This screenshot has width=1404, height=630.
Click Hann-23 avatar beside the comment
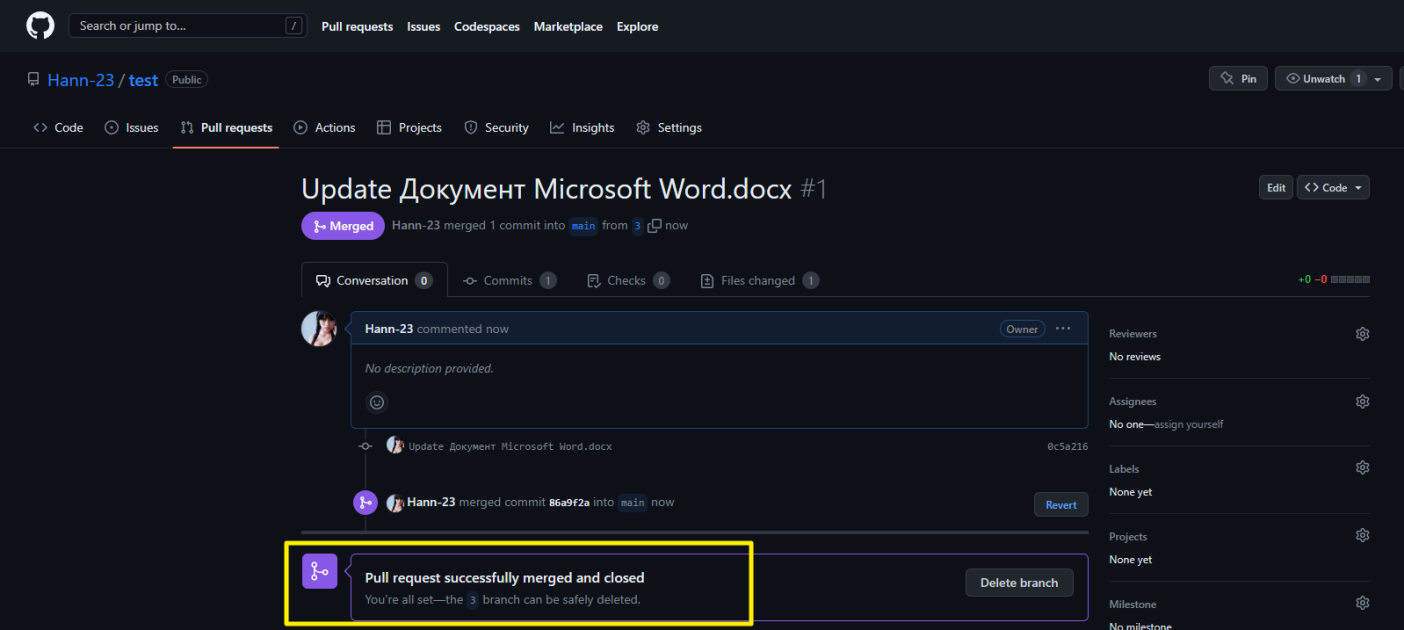[318, 328]
